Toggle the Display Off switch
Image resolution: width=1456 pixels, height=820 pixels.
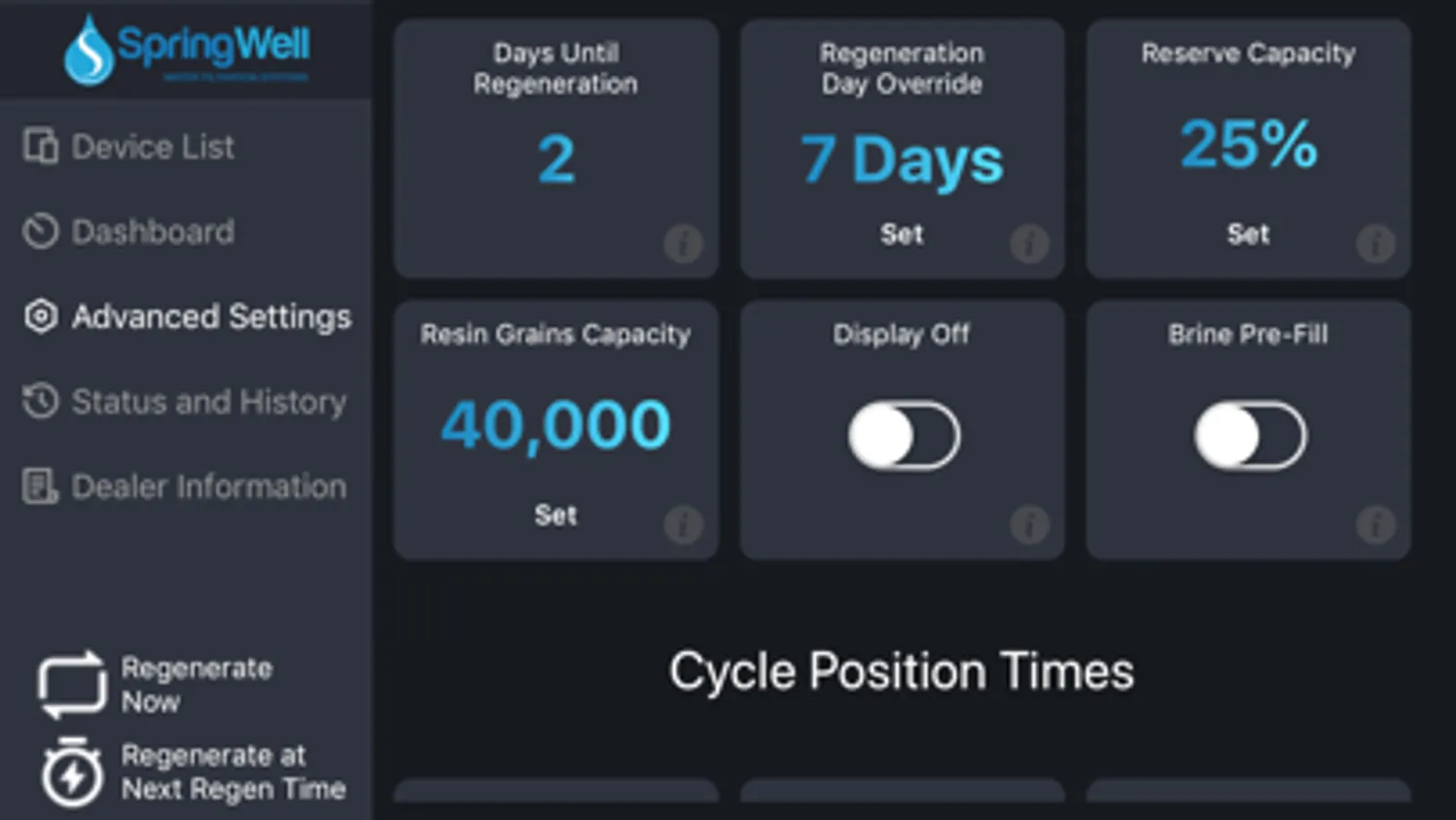pos(903,436)
